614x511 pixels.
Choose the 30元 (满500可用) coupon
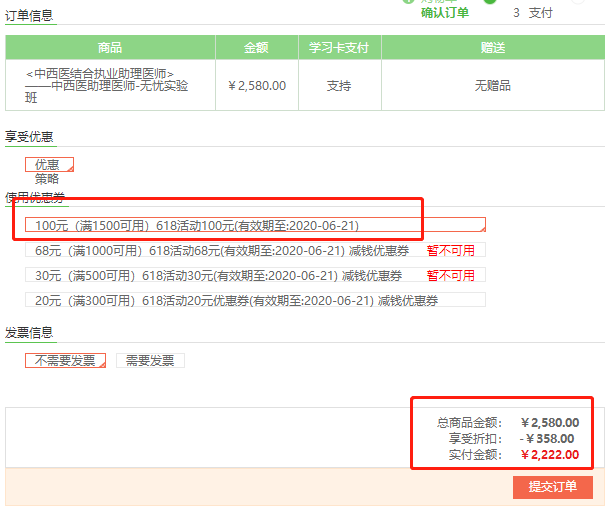pyautogui.click(x=220, y=275)
